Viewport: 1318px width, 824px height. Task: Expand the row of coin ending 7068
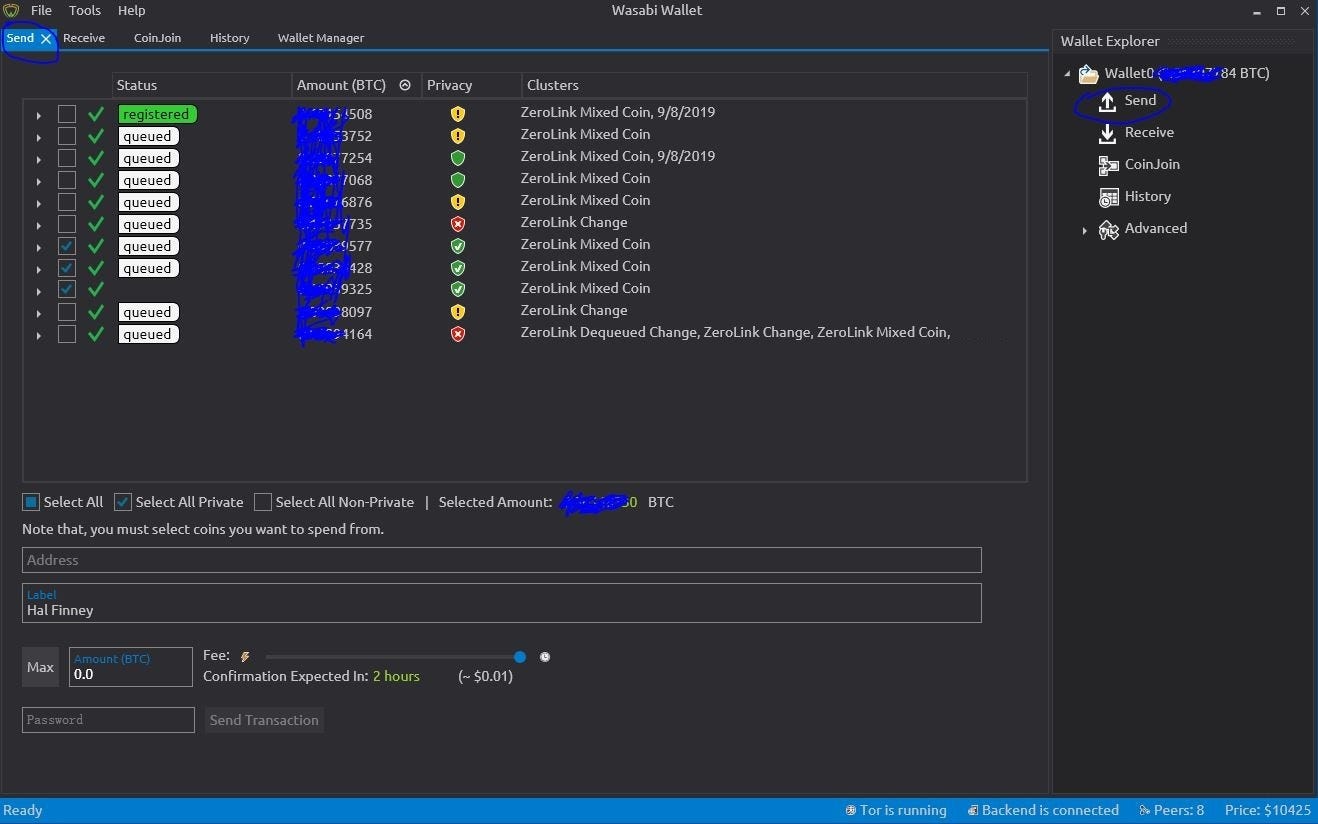tap(38, 181)
